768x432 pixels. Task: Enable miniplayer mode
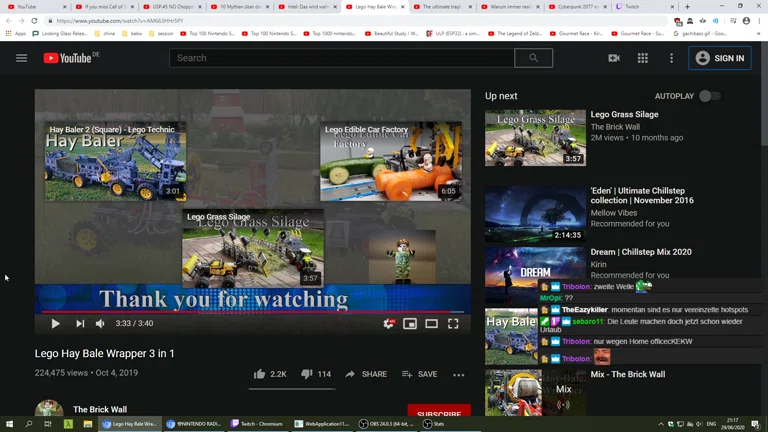410,323
